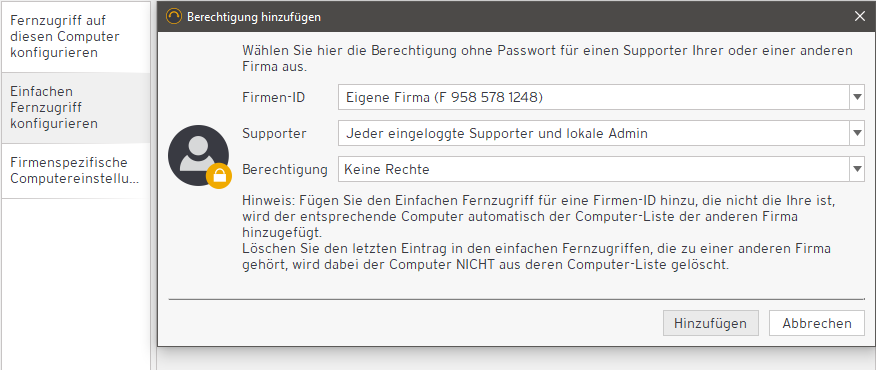
Task: Click the Jeder eingeloggte Supporter field
Action: [x=601, y=133]
